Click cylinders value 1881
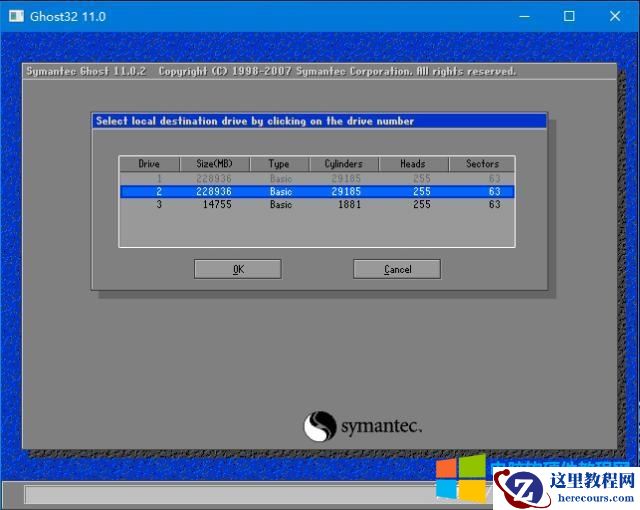640x510 pixels. [x=349, y=204]
